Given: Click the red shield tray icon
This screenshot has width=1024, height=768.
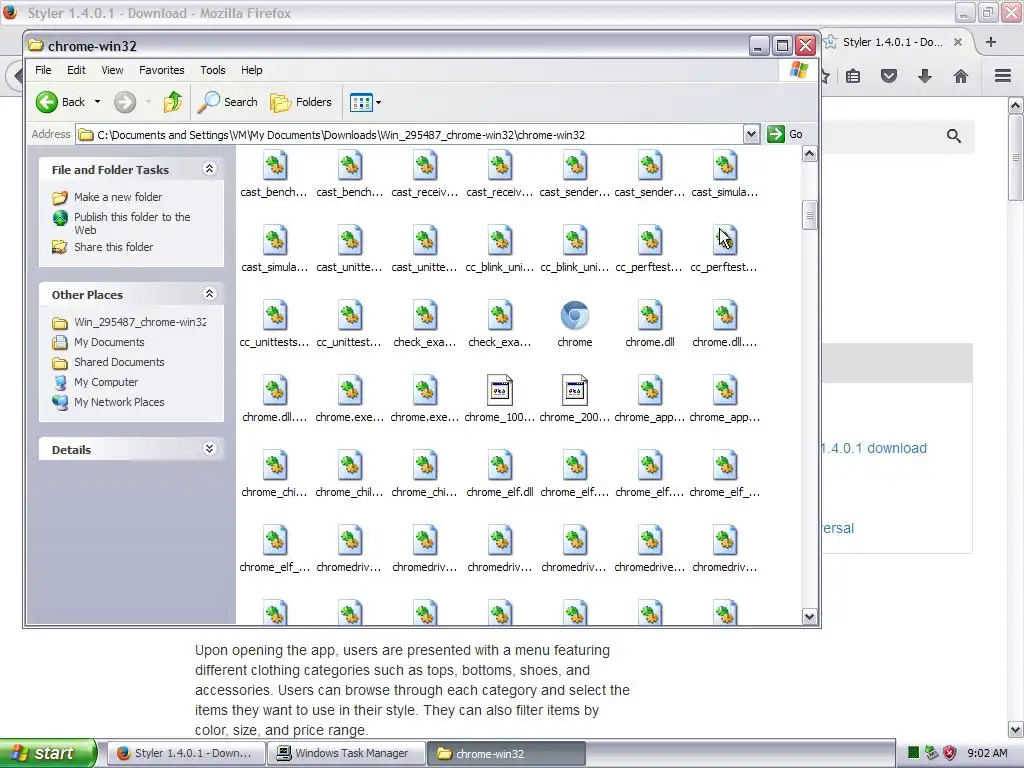Looking at the screenshot, I should coord(950,753).
